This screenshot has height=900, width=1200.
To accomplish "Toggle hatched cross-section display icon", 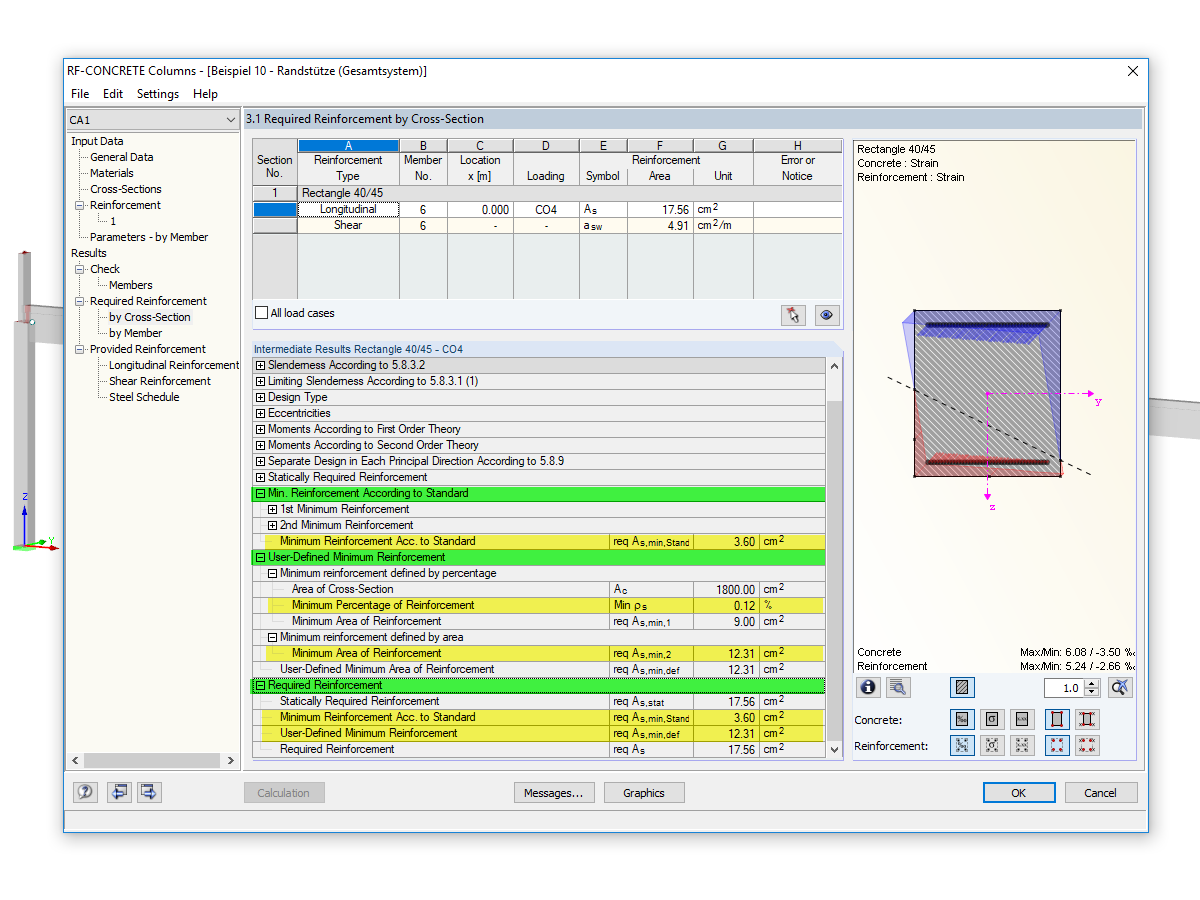I will (962, 688).
